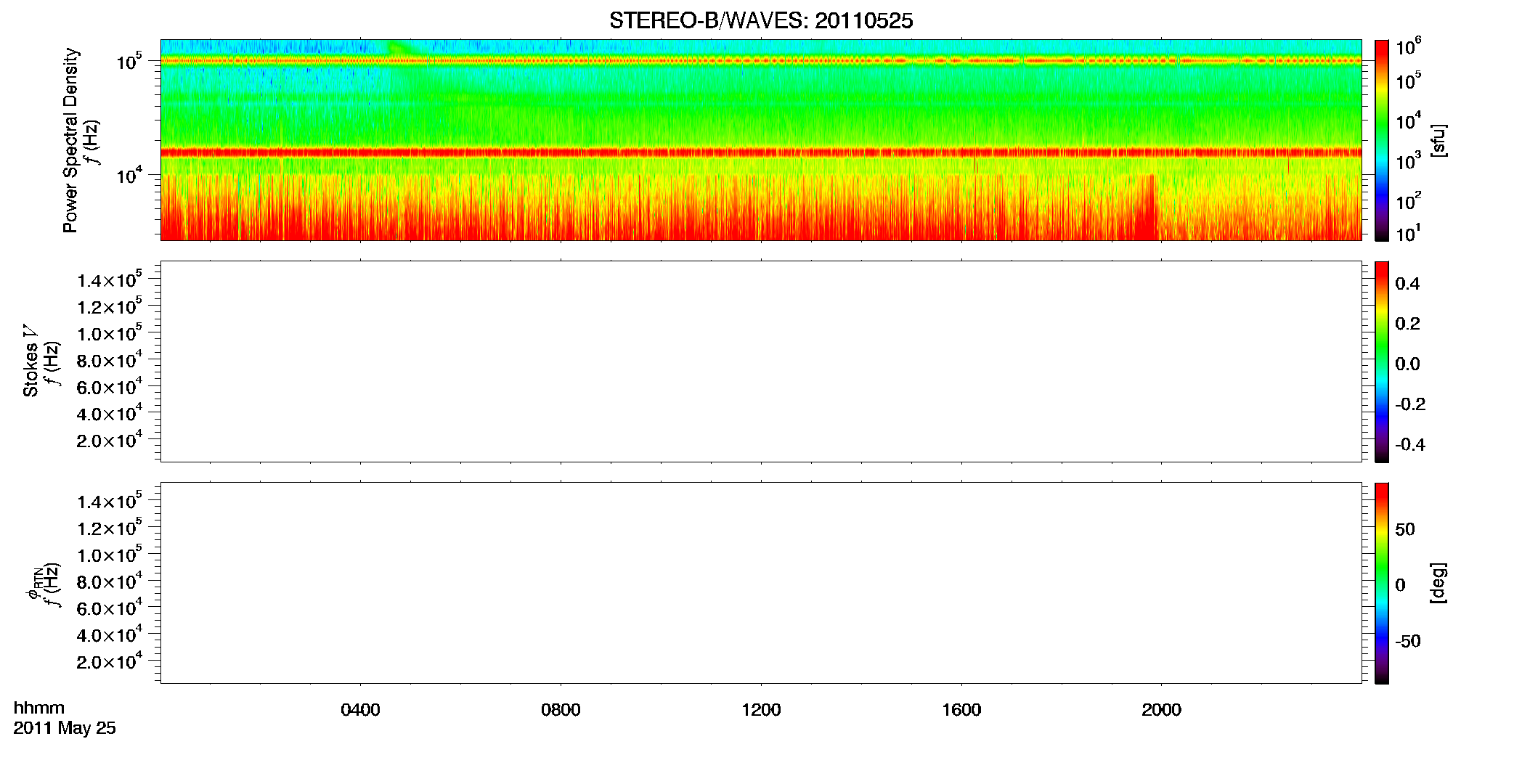This screenshot has height=784, width=1522.
Task: Click the red band near 15 kHz in spectrogram
Action: tap(761, 152)
